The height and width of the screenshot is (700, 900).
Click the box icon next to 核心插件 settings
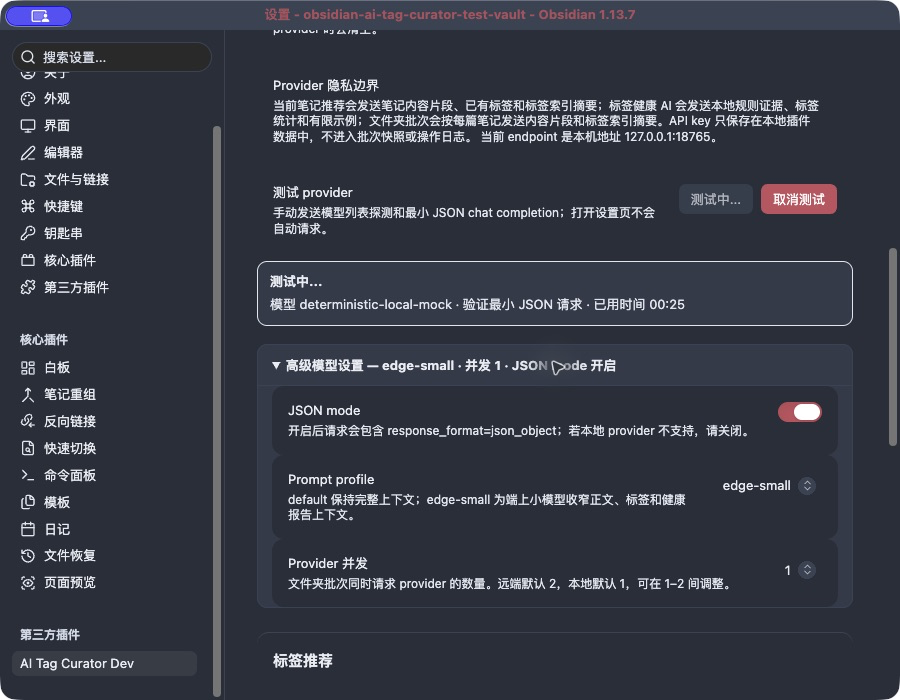28,260
